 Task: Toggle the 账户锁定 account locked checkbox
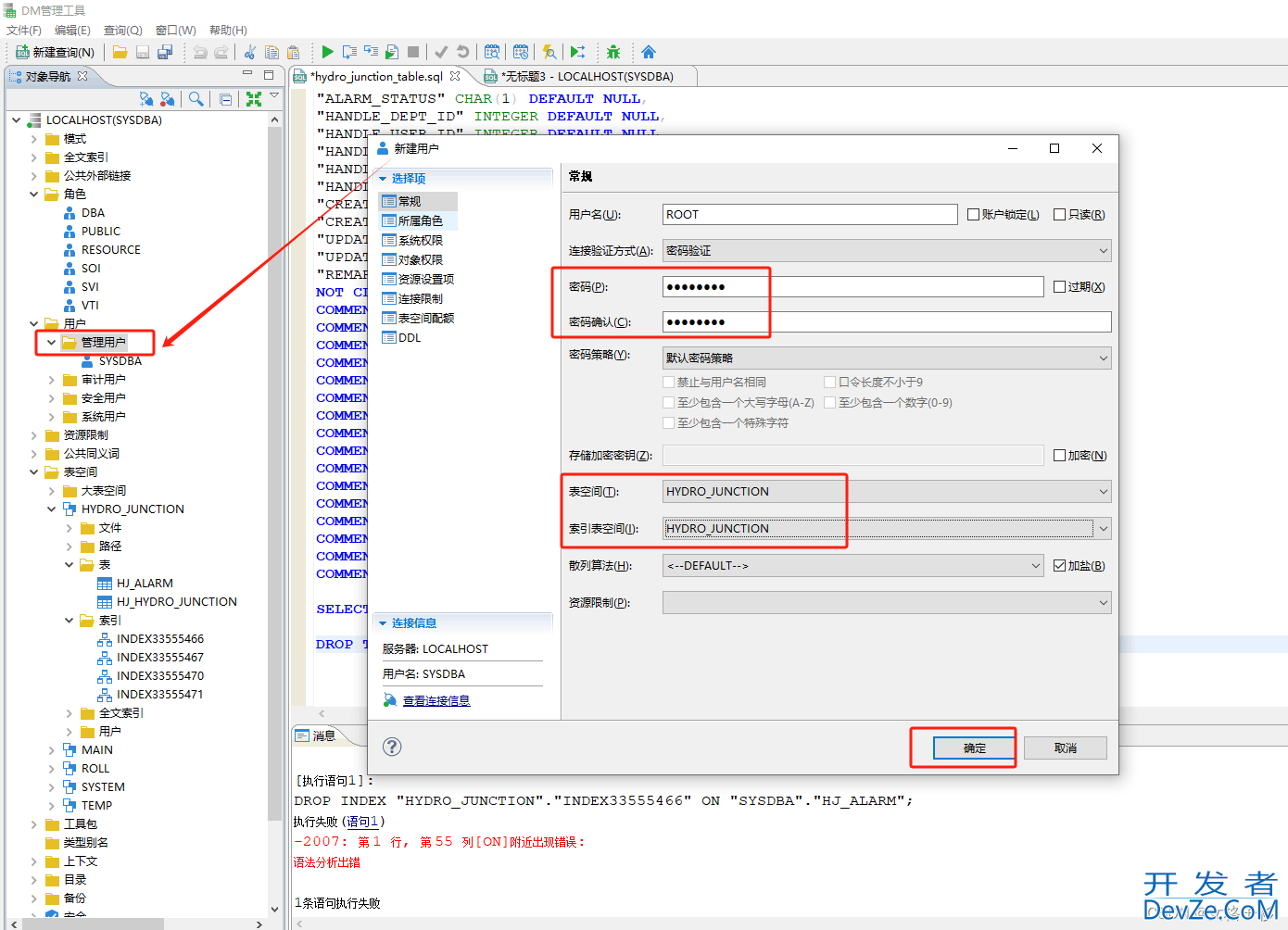click(x=973, y=214)
